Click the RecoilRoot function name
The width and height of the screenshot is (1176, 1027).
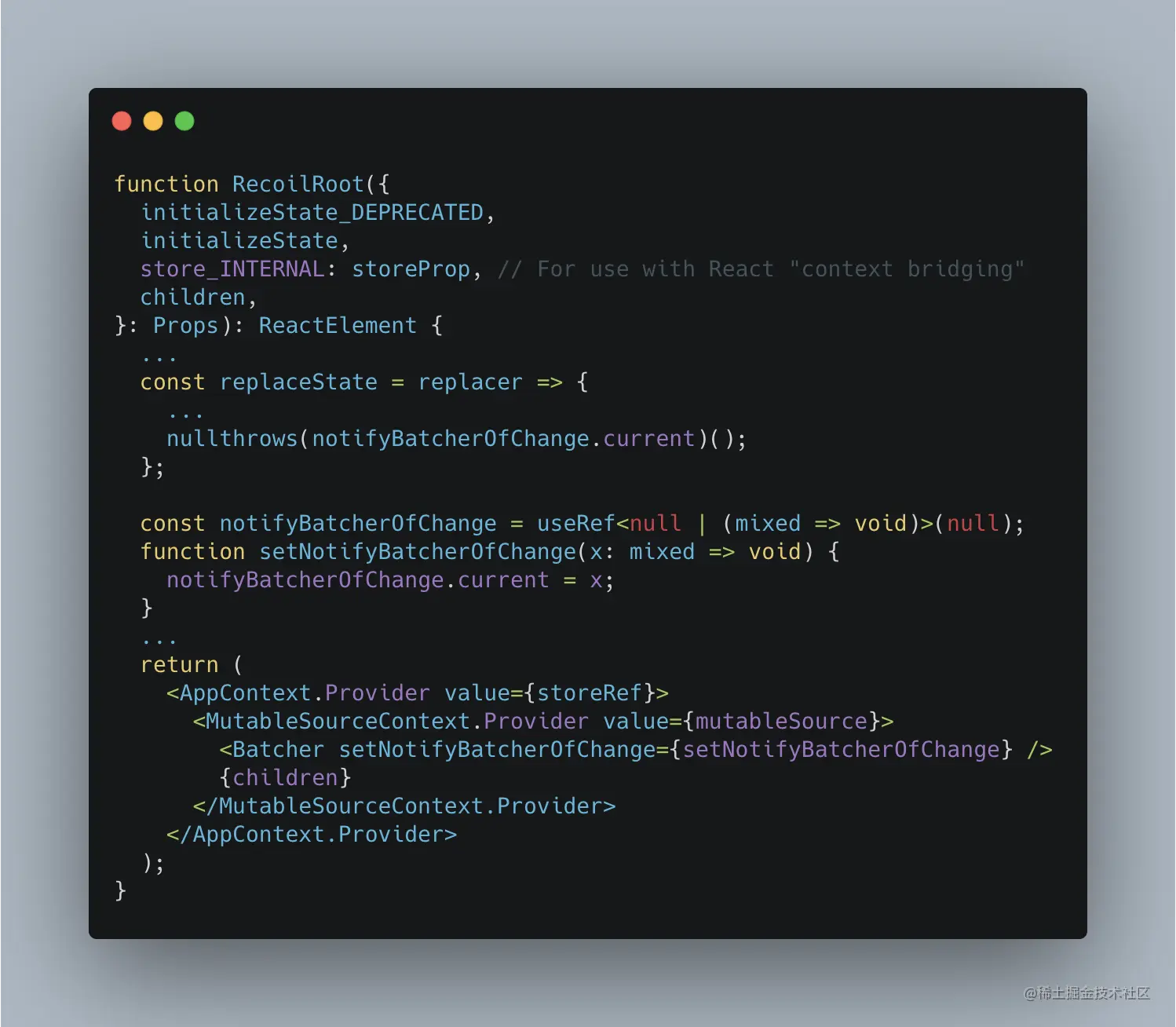(x=298, y=185)
